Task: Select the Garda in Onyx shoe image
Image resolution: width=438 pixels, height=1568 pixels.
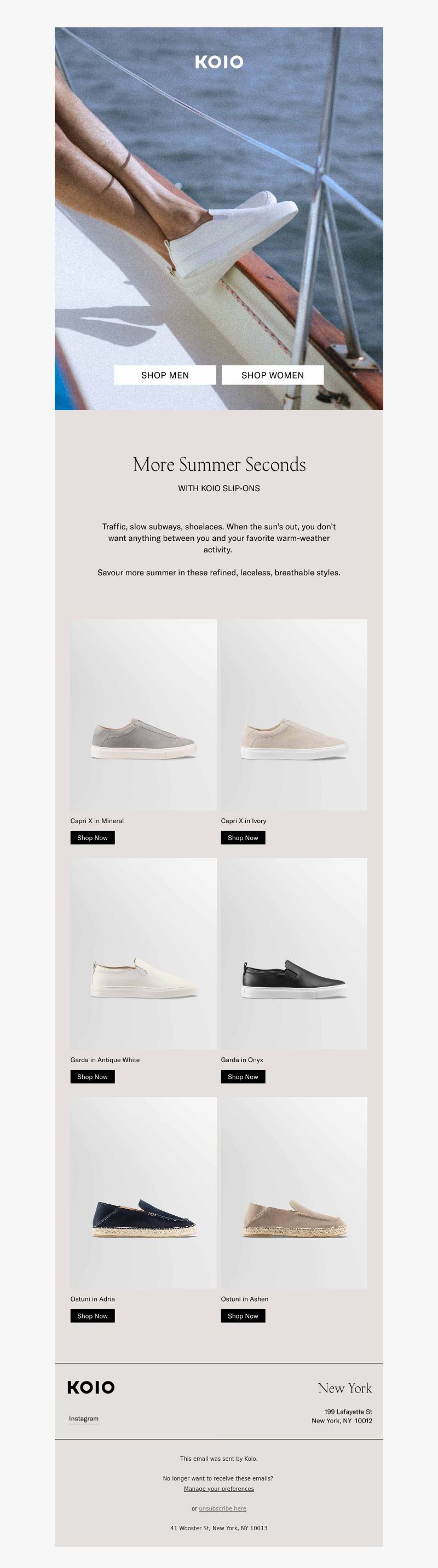Action: 293,954
